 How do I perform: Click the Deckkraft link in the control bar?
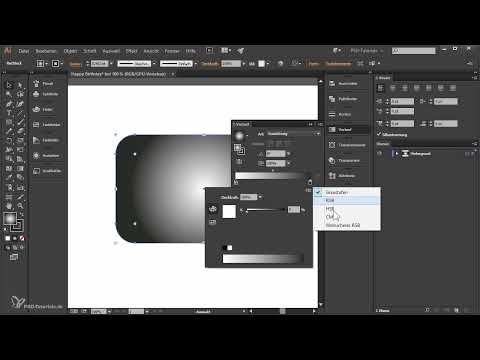click(x=210, y=64)
